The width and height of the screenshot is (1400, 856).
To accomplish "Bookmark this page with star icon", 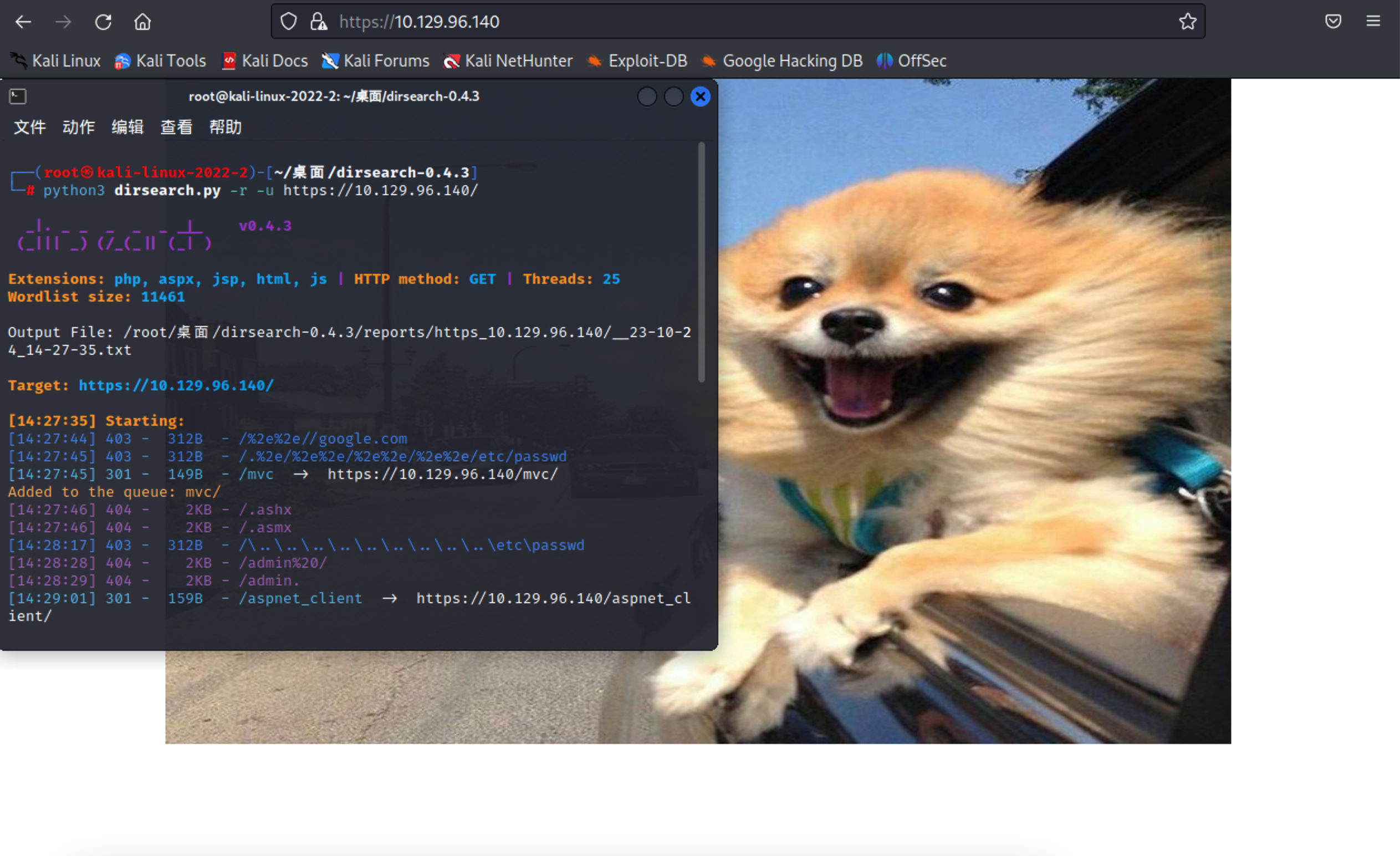I will tap(1187, 22).
